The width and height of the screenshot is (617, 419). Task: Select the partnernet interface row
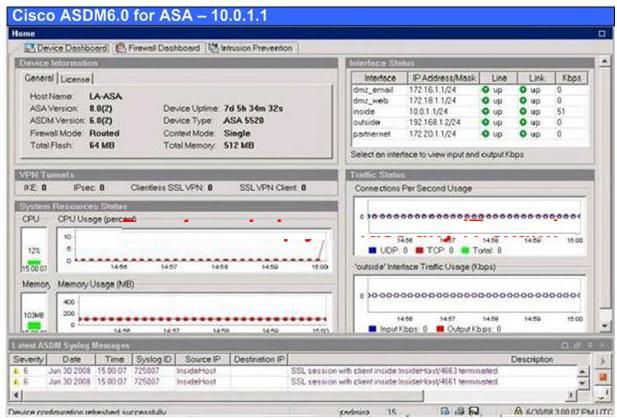(470, 134)
